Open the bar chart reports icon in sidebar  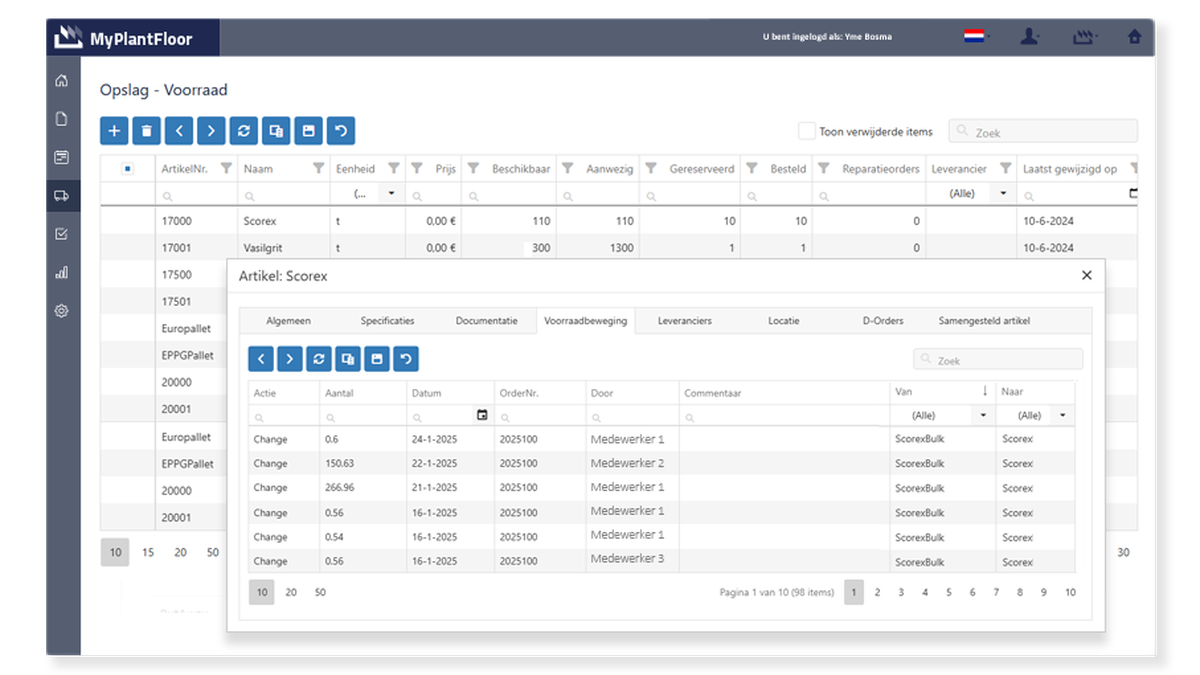pos(62,272)
